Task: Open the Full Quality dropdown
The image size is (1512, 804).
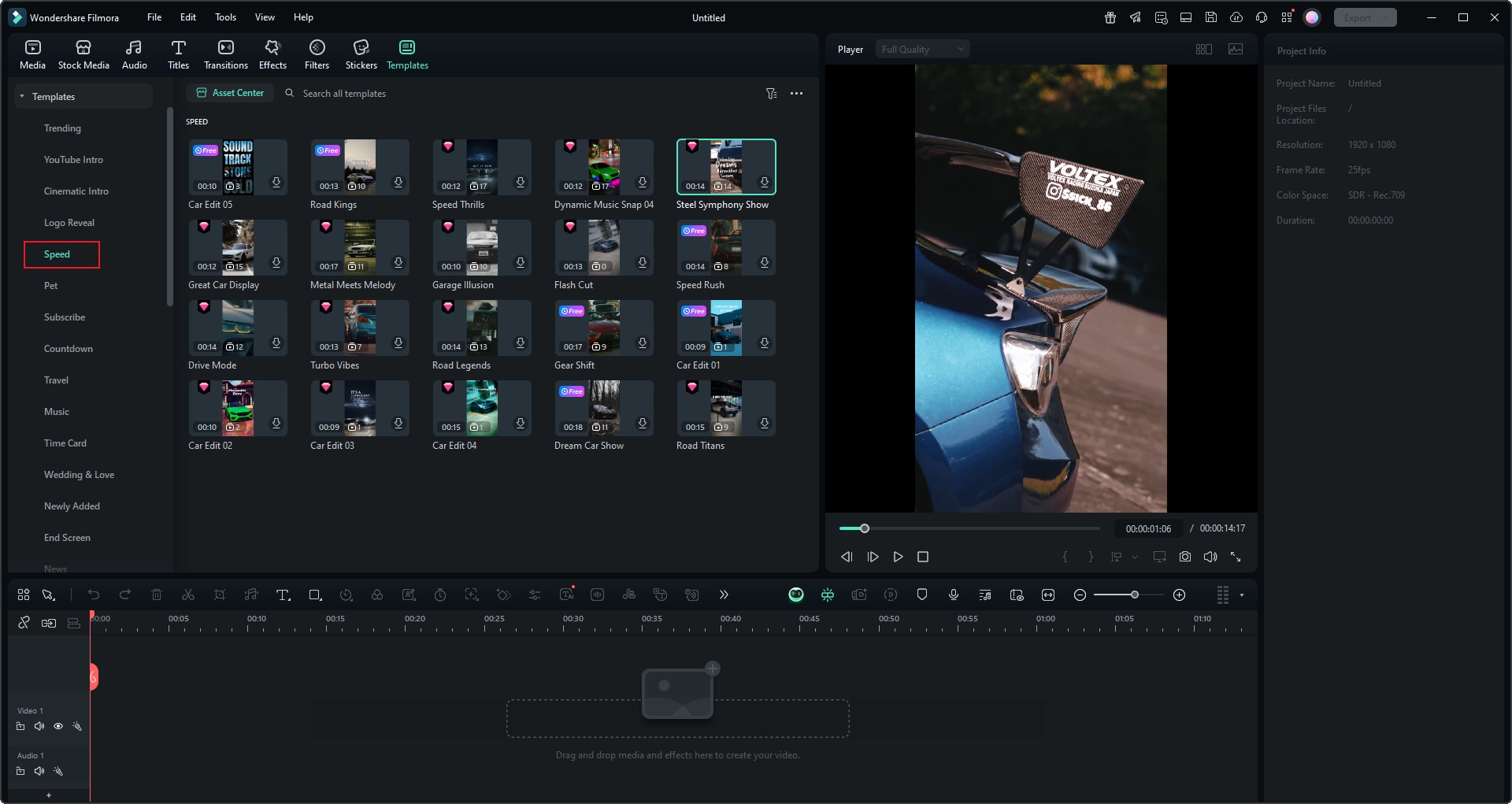Action: [x=921, y=50]
